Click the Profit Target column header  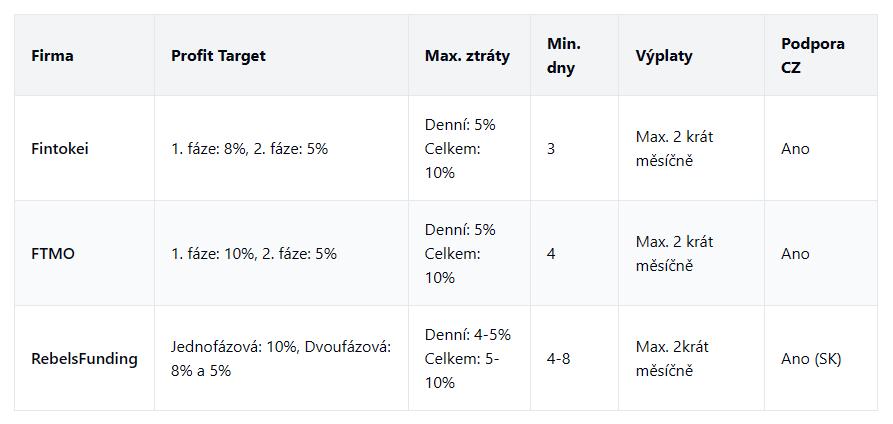(218, 56)
